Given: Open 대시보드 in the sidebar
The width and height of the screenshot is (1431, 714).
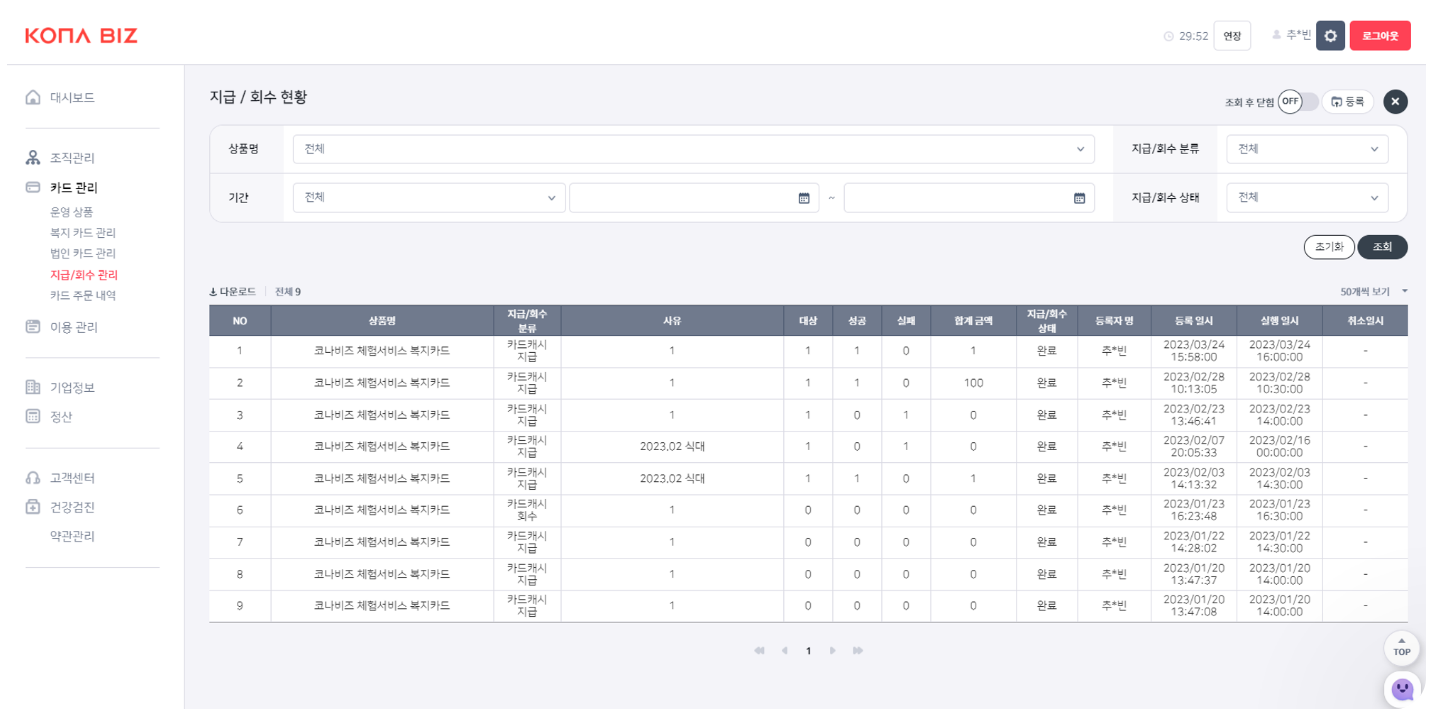Looking at the screenshot, I should click(72, 98).
